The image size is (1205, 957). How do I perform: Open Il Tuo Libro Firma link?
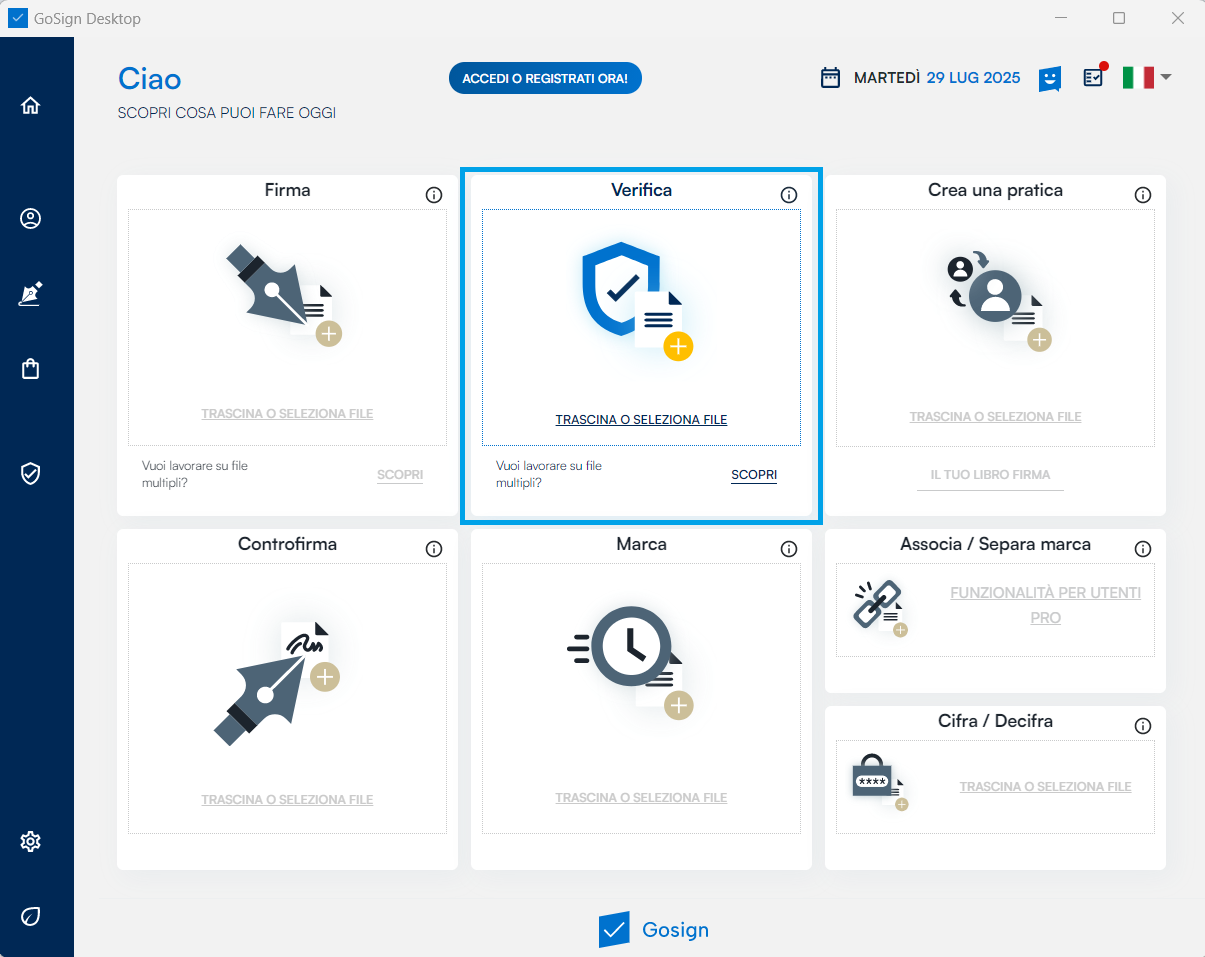[990, 475]
